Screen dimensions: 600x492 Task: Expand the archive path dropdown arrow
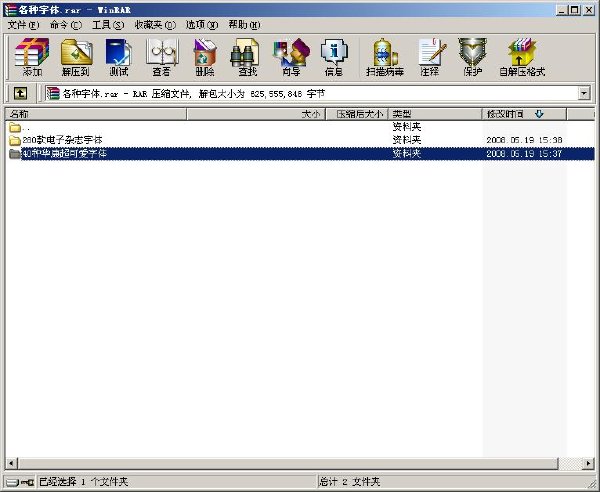pyautogui.click(x=584, y=93)
